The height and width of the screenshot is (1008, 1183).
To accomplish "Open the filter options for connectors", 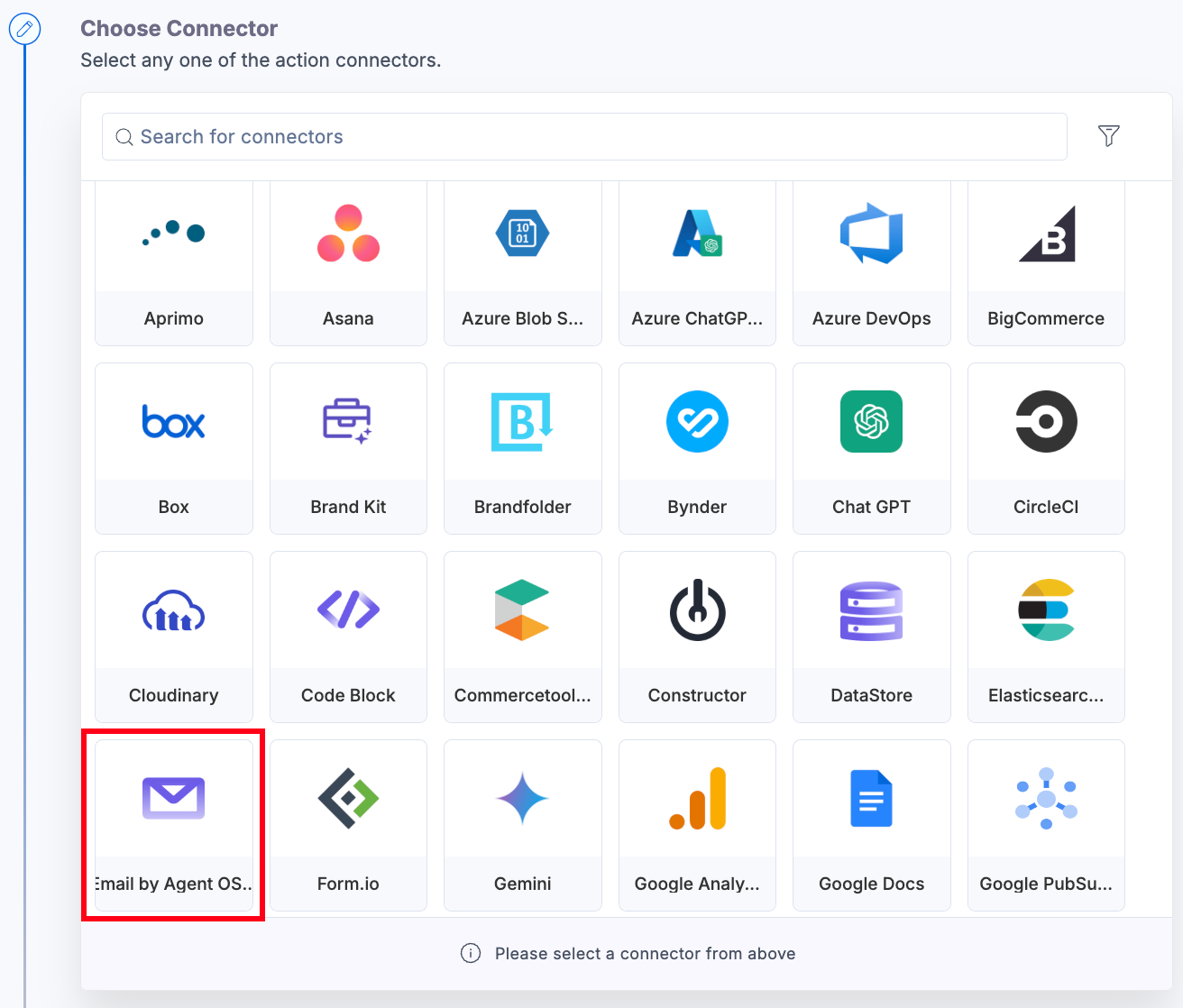I will (x=1108, y=136).
